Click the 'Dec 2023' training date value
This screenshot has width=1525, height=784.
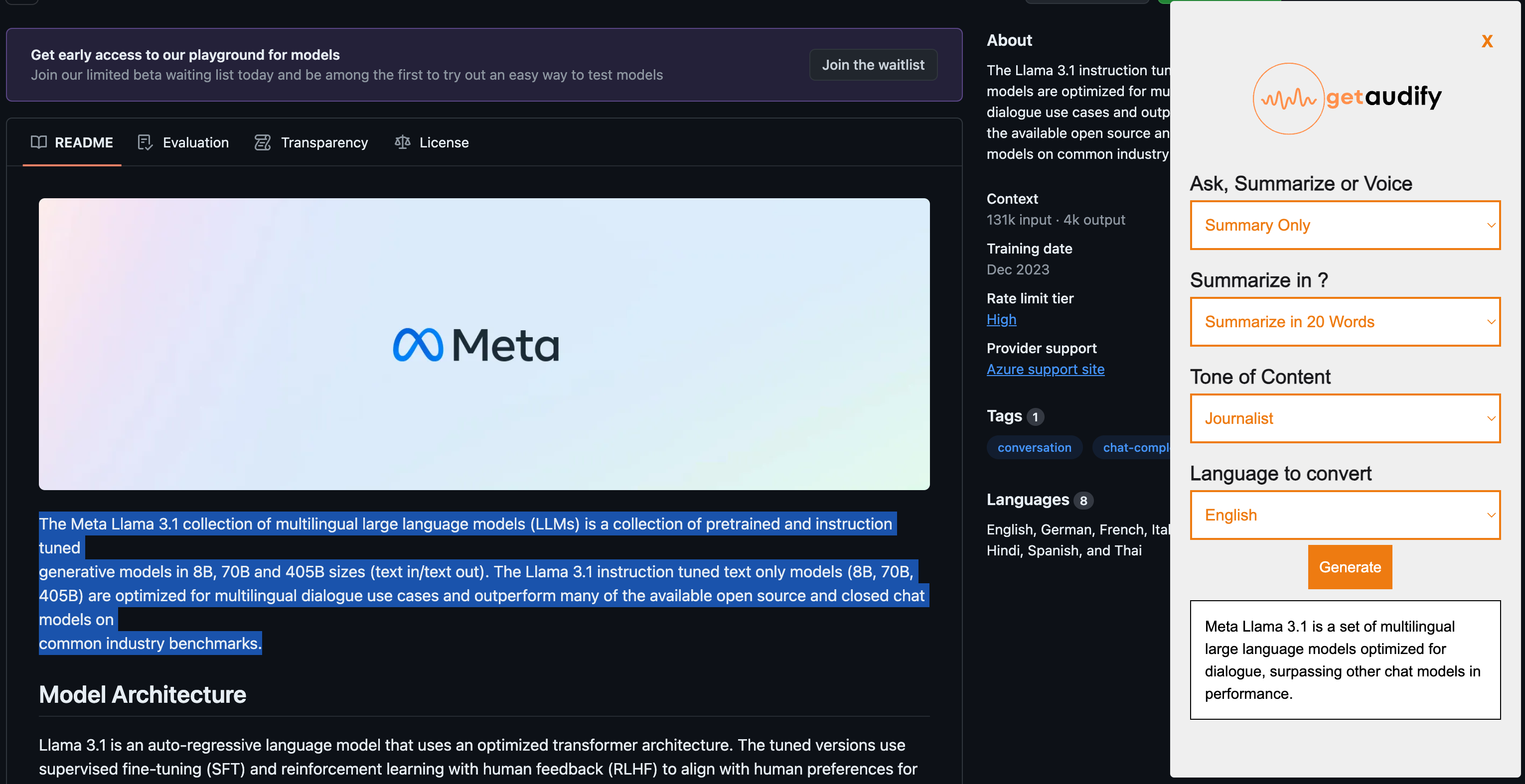point(1018,269)
